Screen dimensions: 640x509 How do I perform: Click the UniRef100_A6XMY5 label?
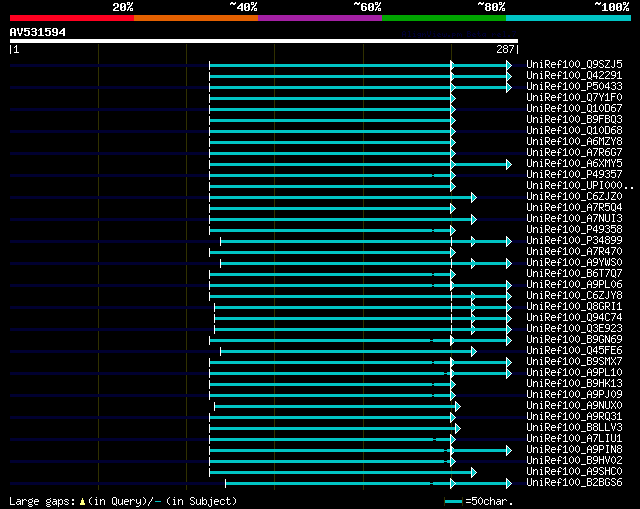574,163
